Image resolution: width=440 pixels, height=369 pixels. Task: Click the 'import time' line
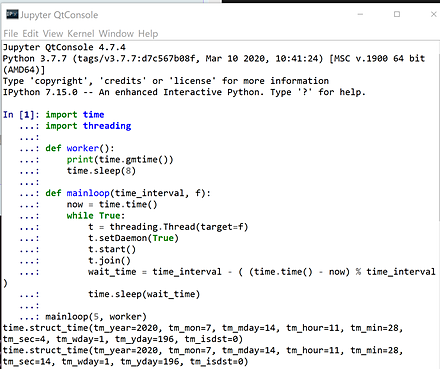click(x=75, y=115)
